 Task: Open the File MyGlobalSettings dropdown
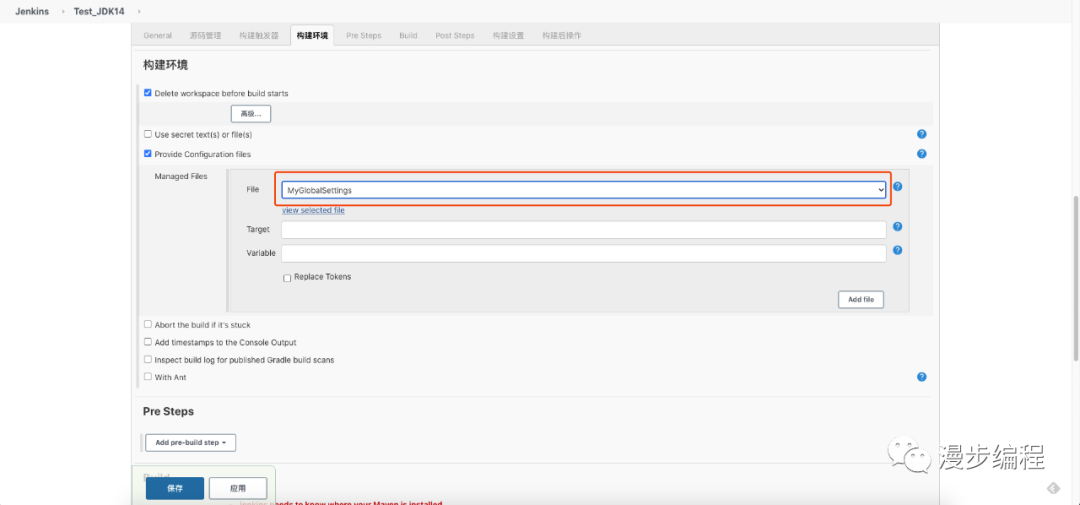tap(583, 189)
